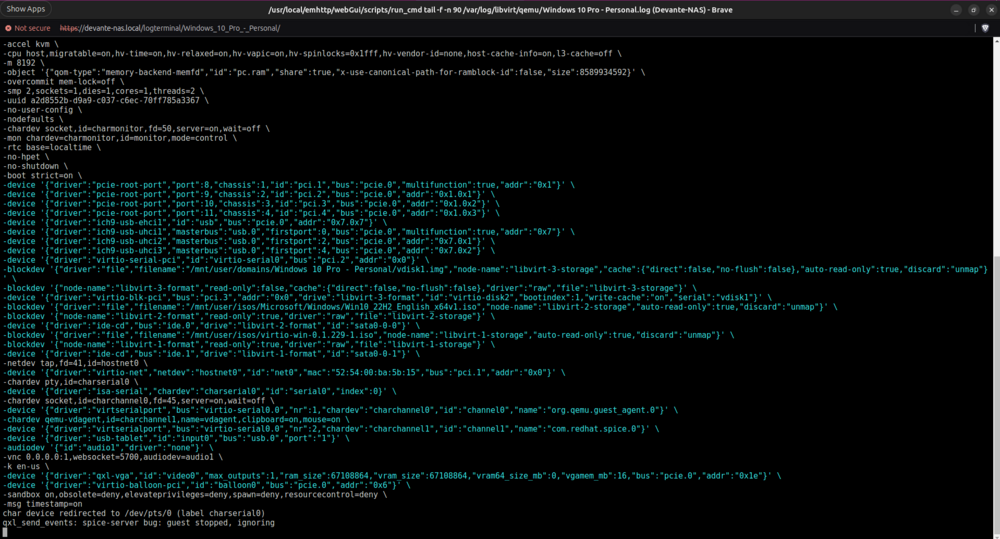Click the ide-cd sata0-0-0 device line
The width and height of the screenshot is (1000, 539).
[x=211, y=325]
